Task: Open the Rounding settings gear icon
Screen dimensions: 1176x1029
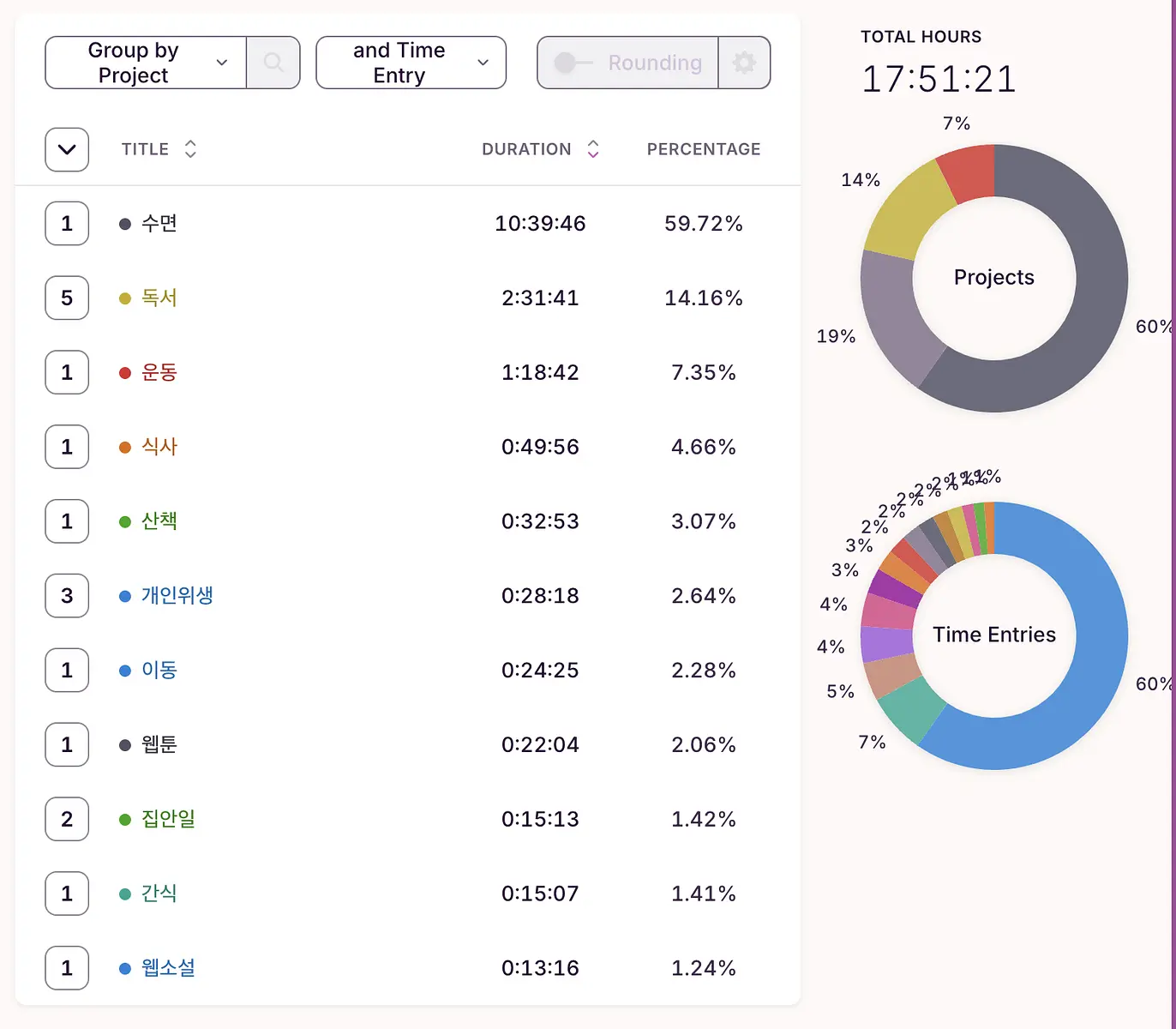Action: click(744, 63)
